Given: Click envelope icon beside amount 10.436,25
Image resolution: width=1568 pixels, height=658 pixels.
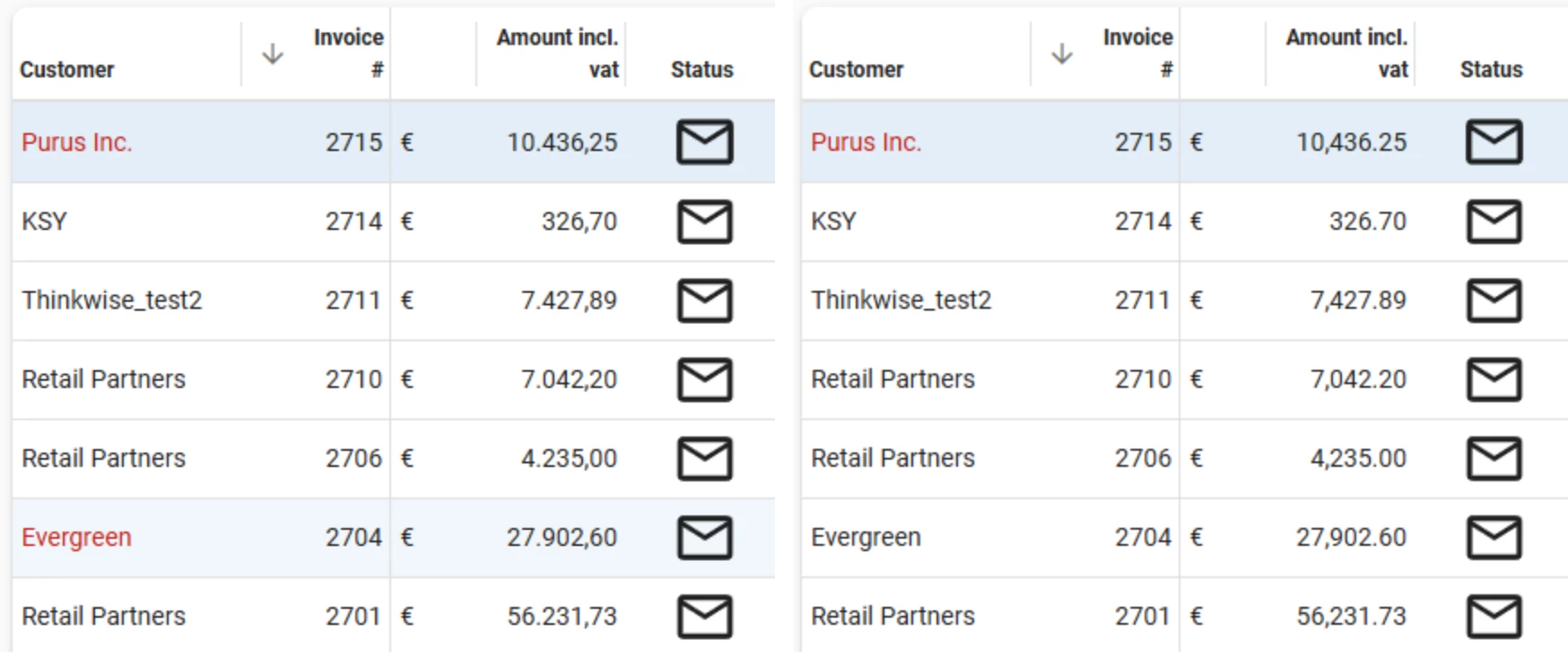Looking at the screenshot, I should tap(704, 142).
